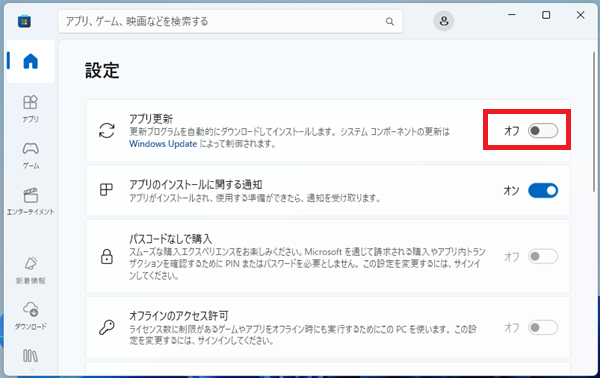600x378 pixels.
Task: Click the アプリ更新 refresh arrows icon
Action: coord(107,130)
